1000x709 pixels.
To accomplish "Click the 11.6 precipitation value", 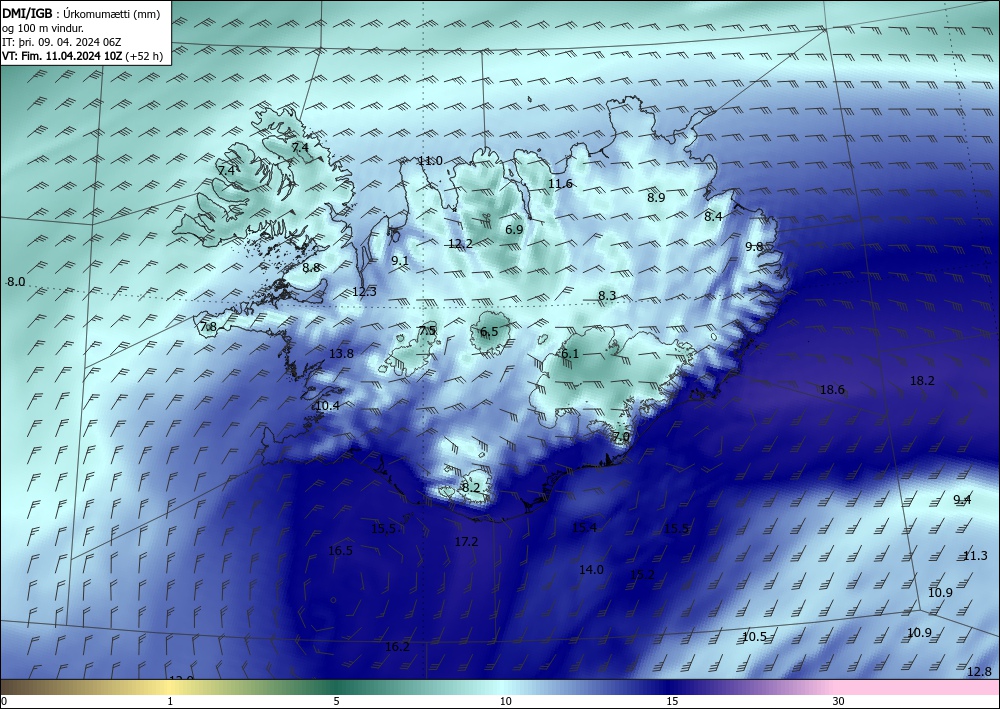I will (560, 184).
